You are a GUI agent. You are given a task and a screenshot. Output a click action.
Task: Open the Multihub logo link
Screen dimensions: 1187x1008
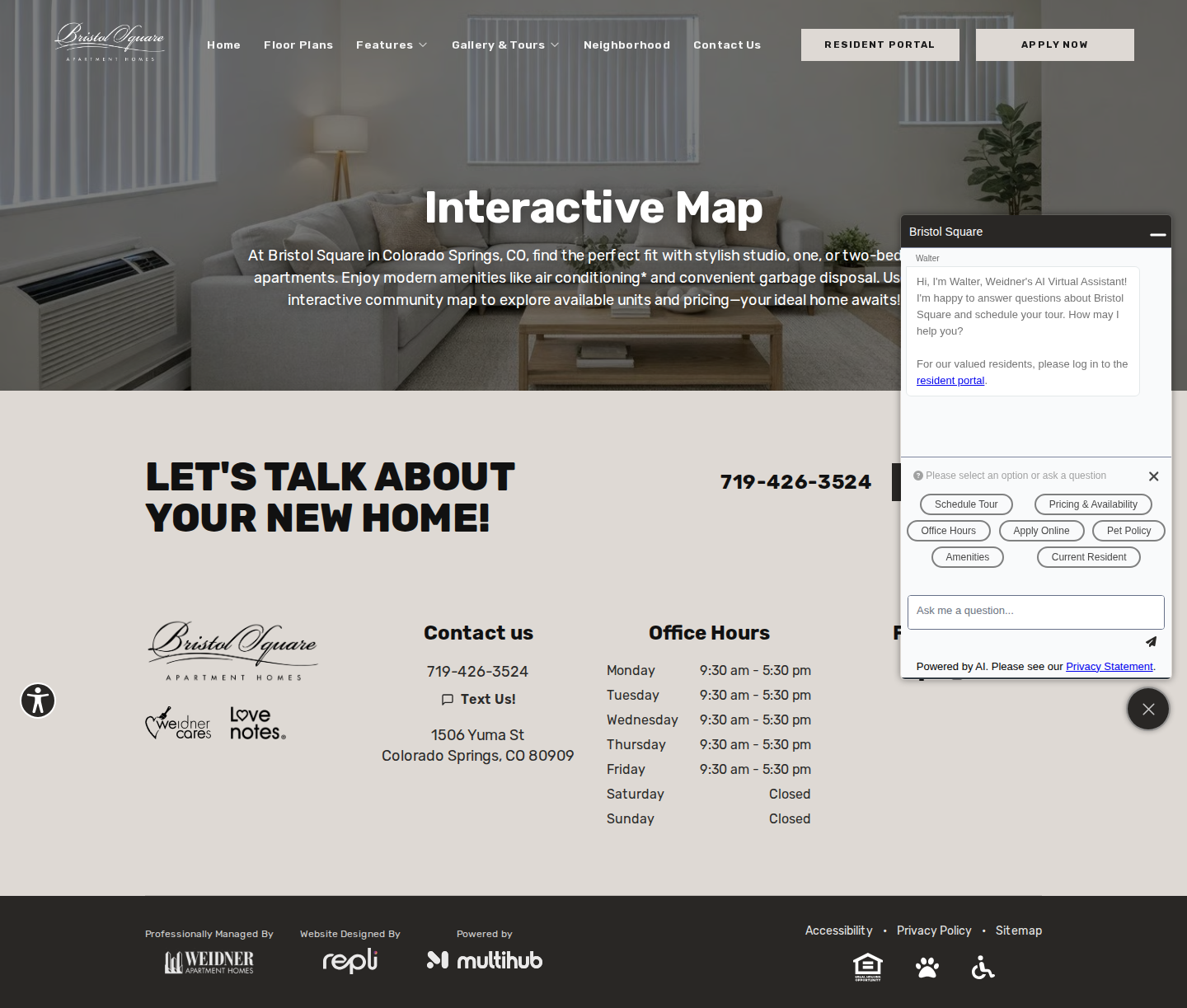point(485,960)
